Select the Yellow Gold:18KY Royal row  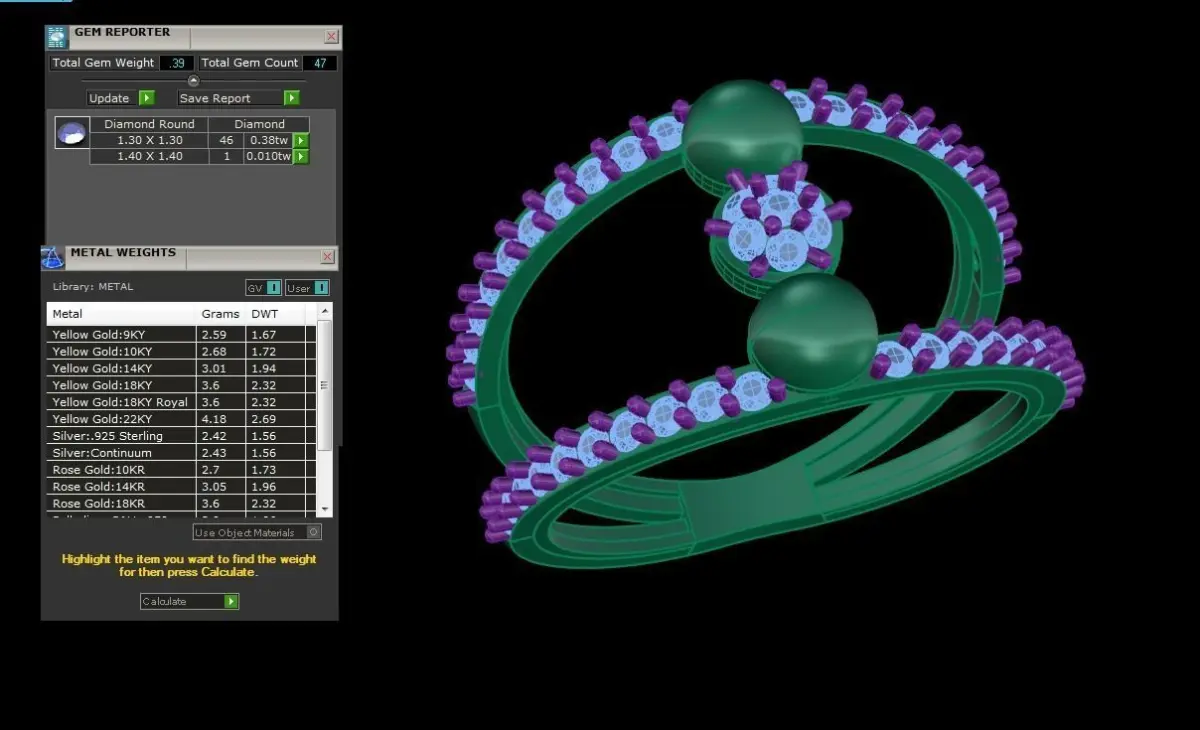[181, 402]
